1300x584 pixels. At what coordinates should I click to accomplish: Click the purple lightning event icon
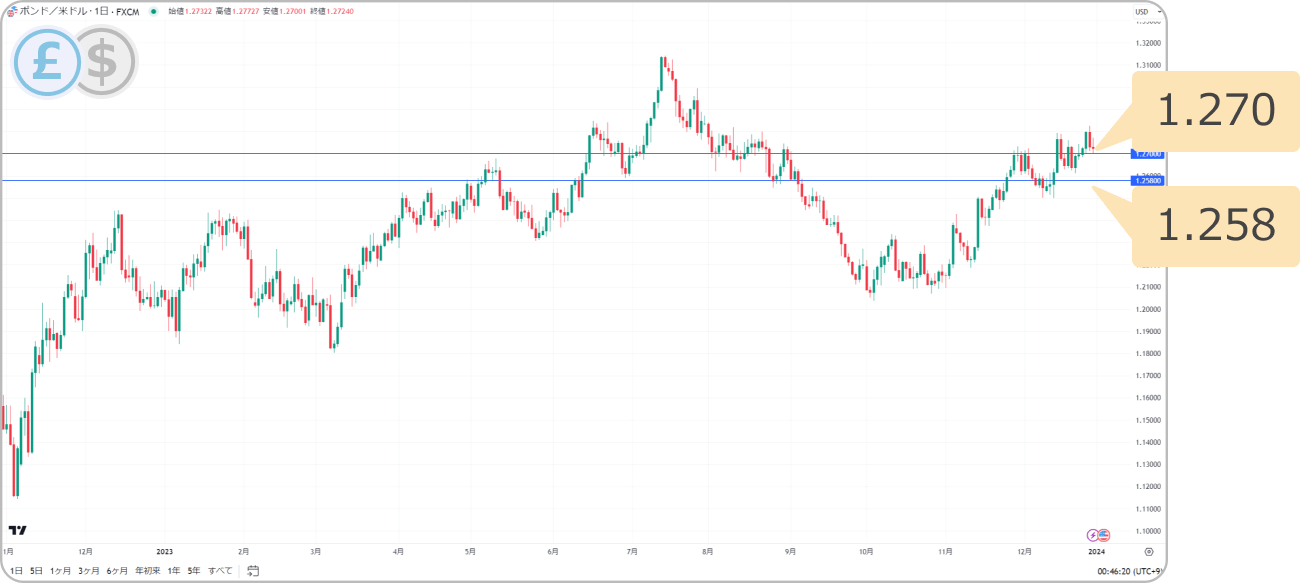click(x=1093, y=535)
